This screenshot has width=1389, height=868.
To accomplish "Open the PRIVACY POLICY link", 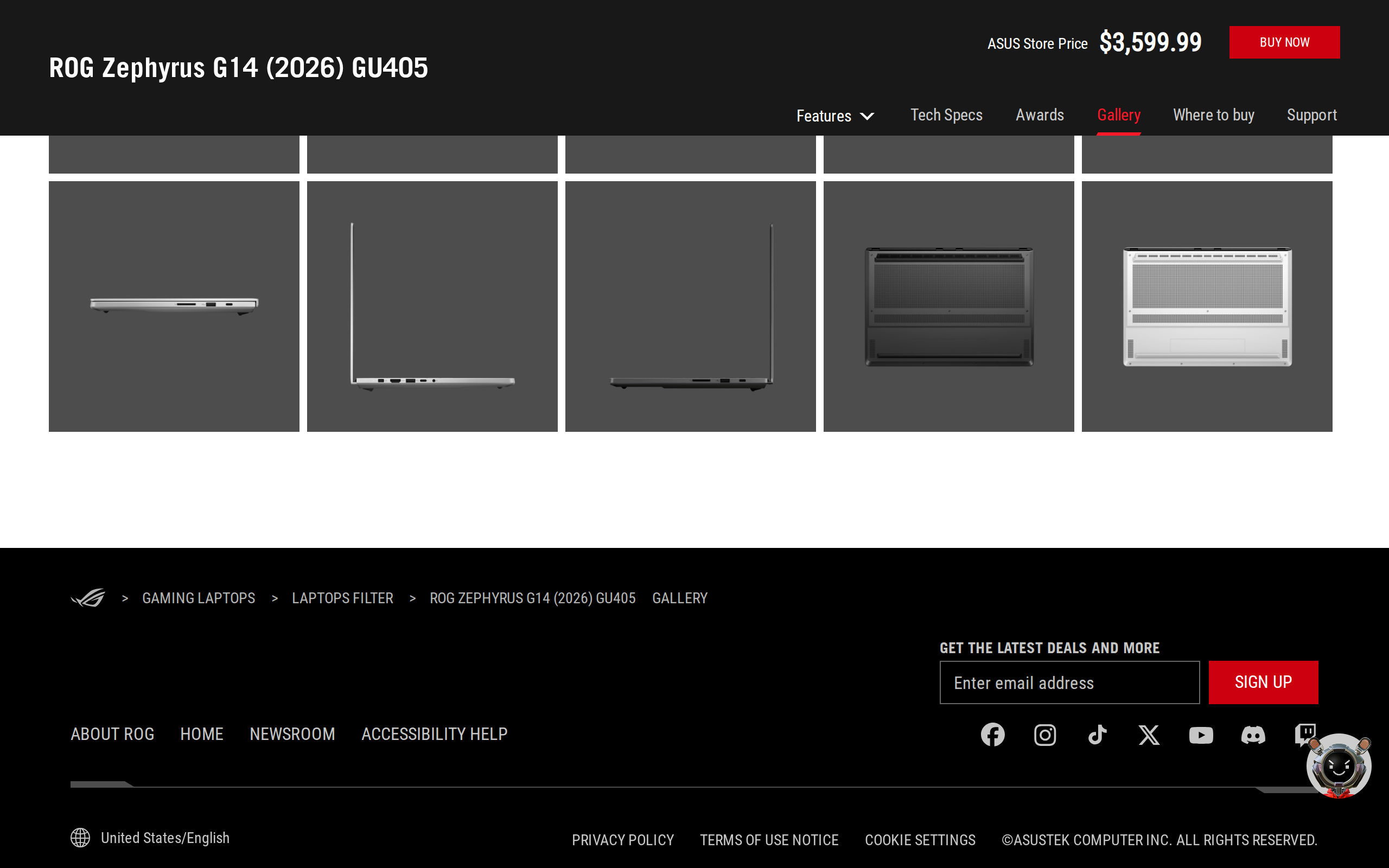I will (622, 840).
